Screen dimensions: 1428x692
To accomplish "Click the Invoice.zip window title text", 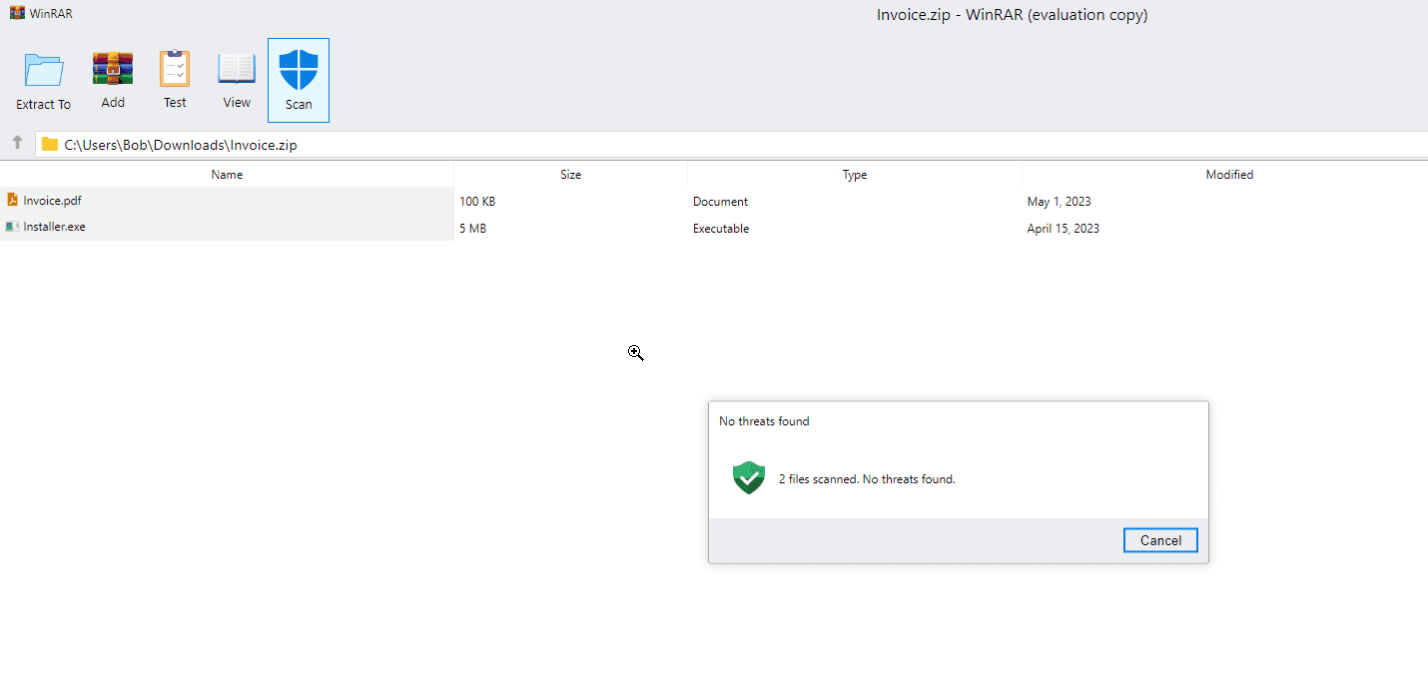I will point(1012,15).
